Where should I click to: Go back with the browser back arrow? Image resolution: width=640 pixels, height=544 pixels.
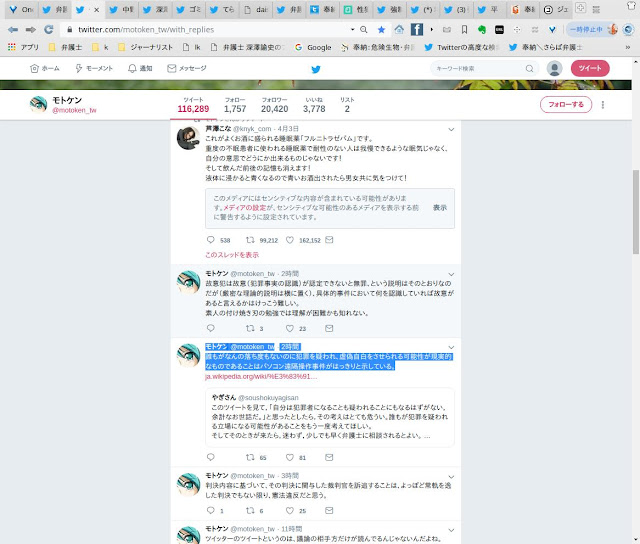pos(13,29)
